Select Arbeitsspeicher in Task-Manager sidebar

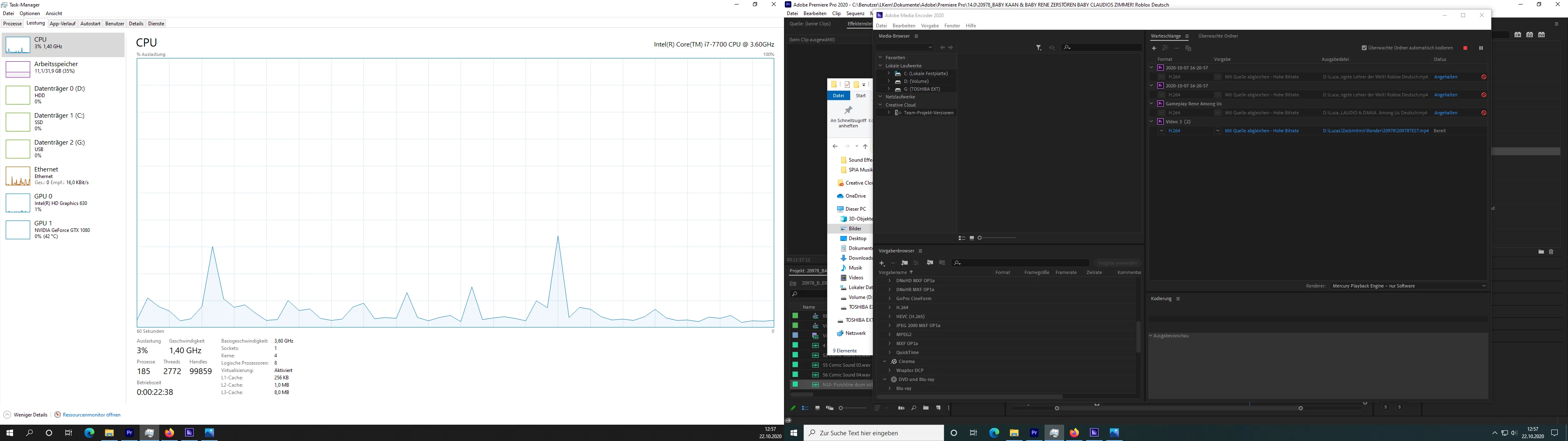[63, 68]
